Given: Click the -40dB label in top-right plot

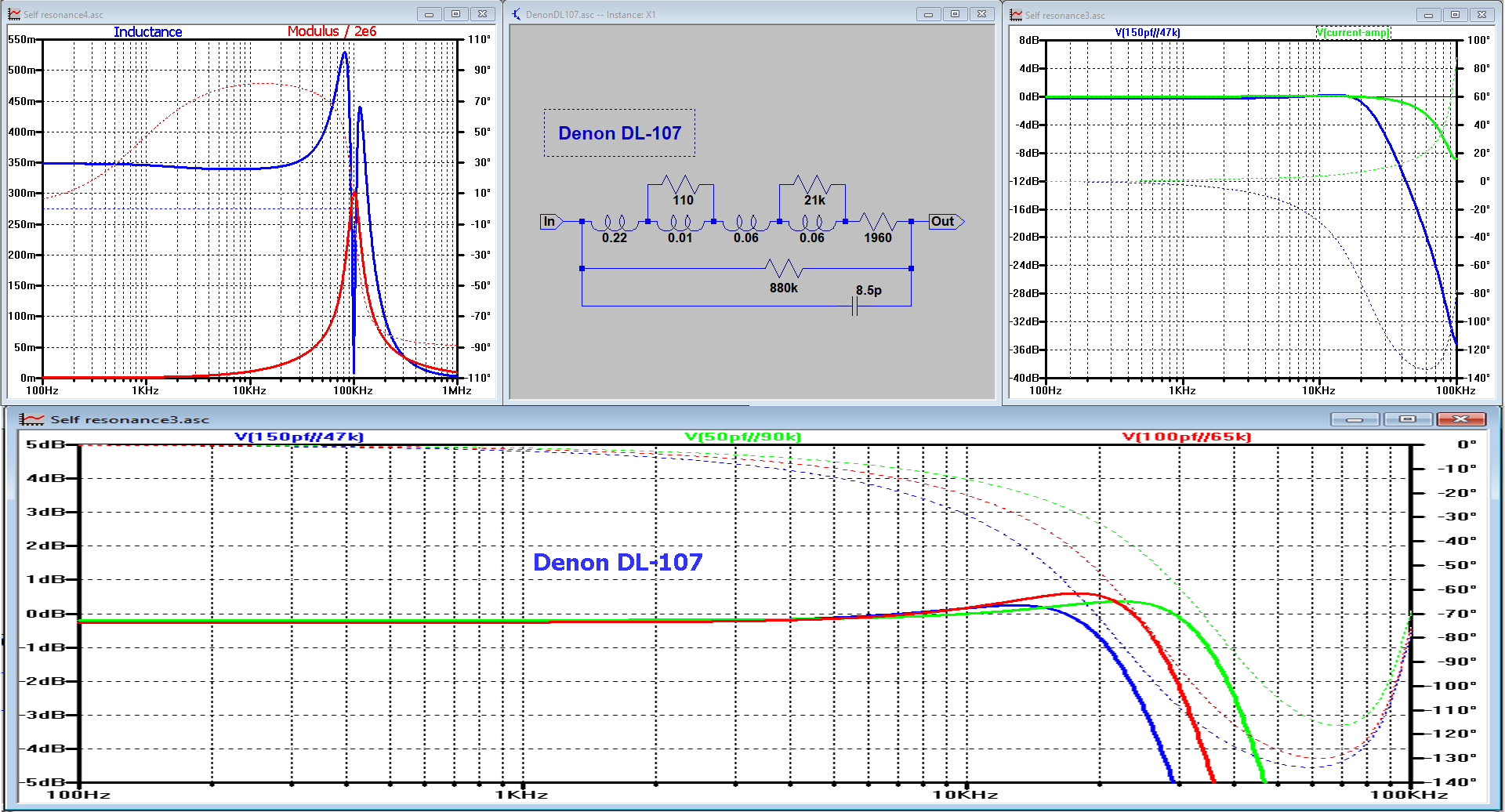Looking at the screenshot, I should click(x=1025, y=378).
